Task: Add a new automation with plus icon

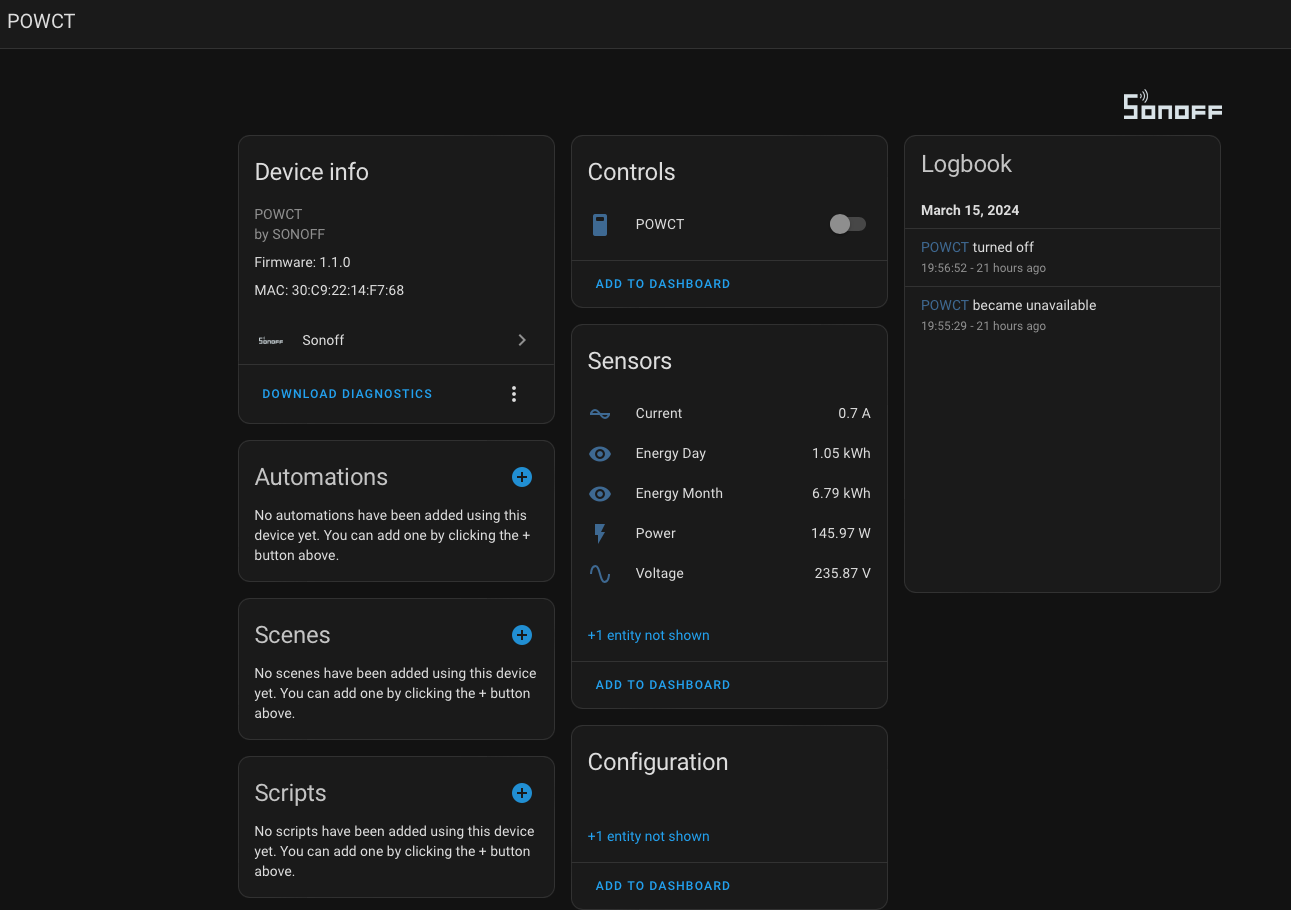Action: click(522, 477)
